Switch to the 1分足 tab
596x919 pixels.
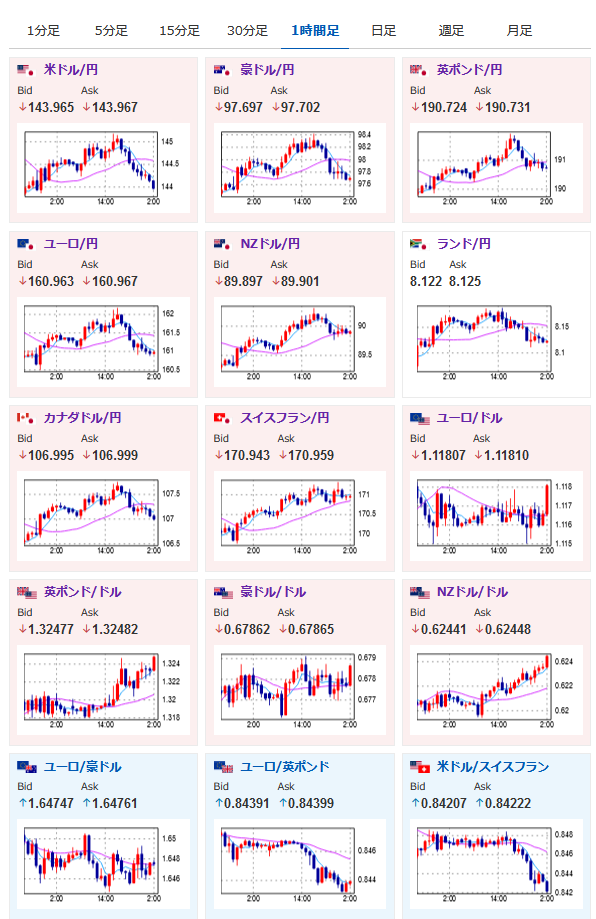pos(43,30)
